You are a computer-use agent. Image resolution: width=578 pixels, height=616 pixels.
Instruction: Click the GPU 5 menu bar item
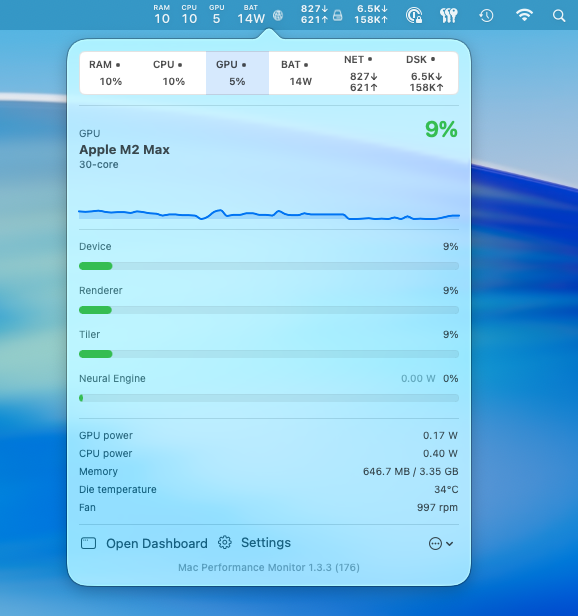[x=217, y=15]
